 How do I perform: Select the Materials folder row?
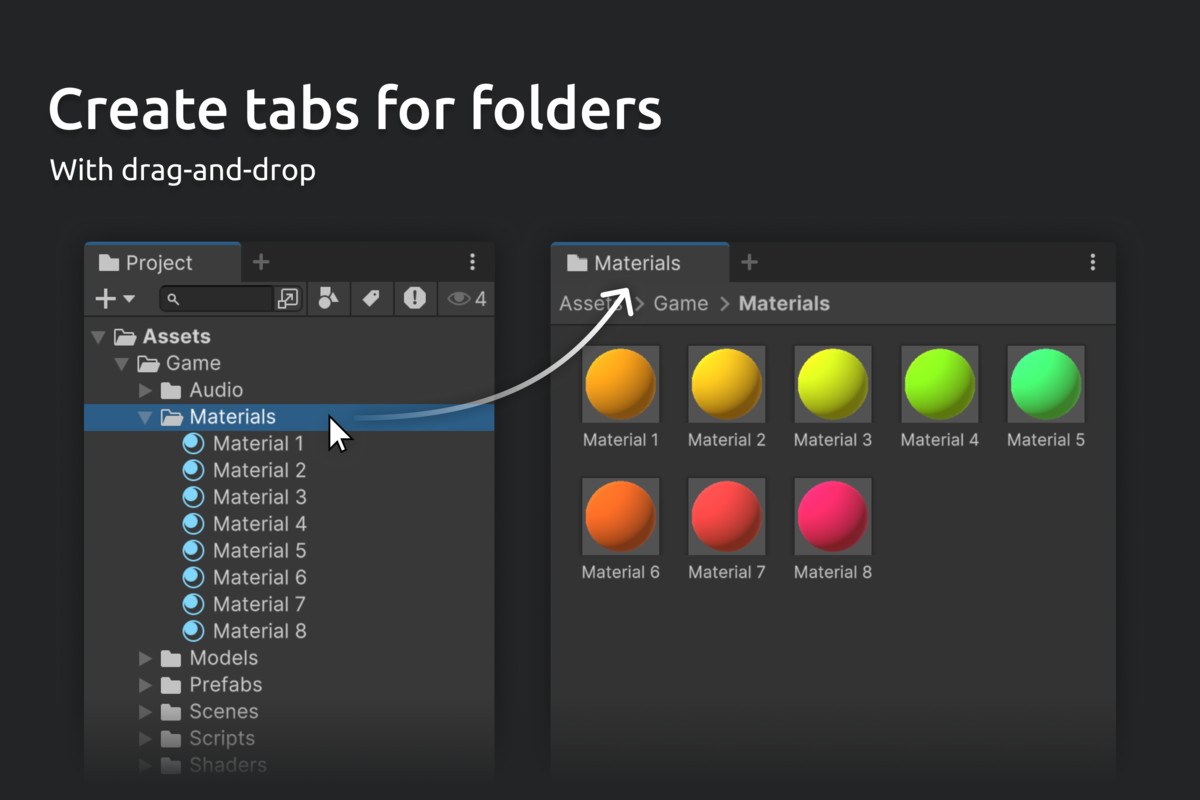click(289, 417)
